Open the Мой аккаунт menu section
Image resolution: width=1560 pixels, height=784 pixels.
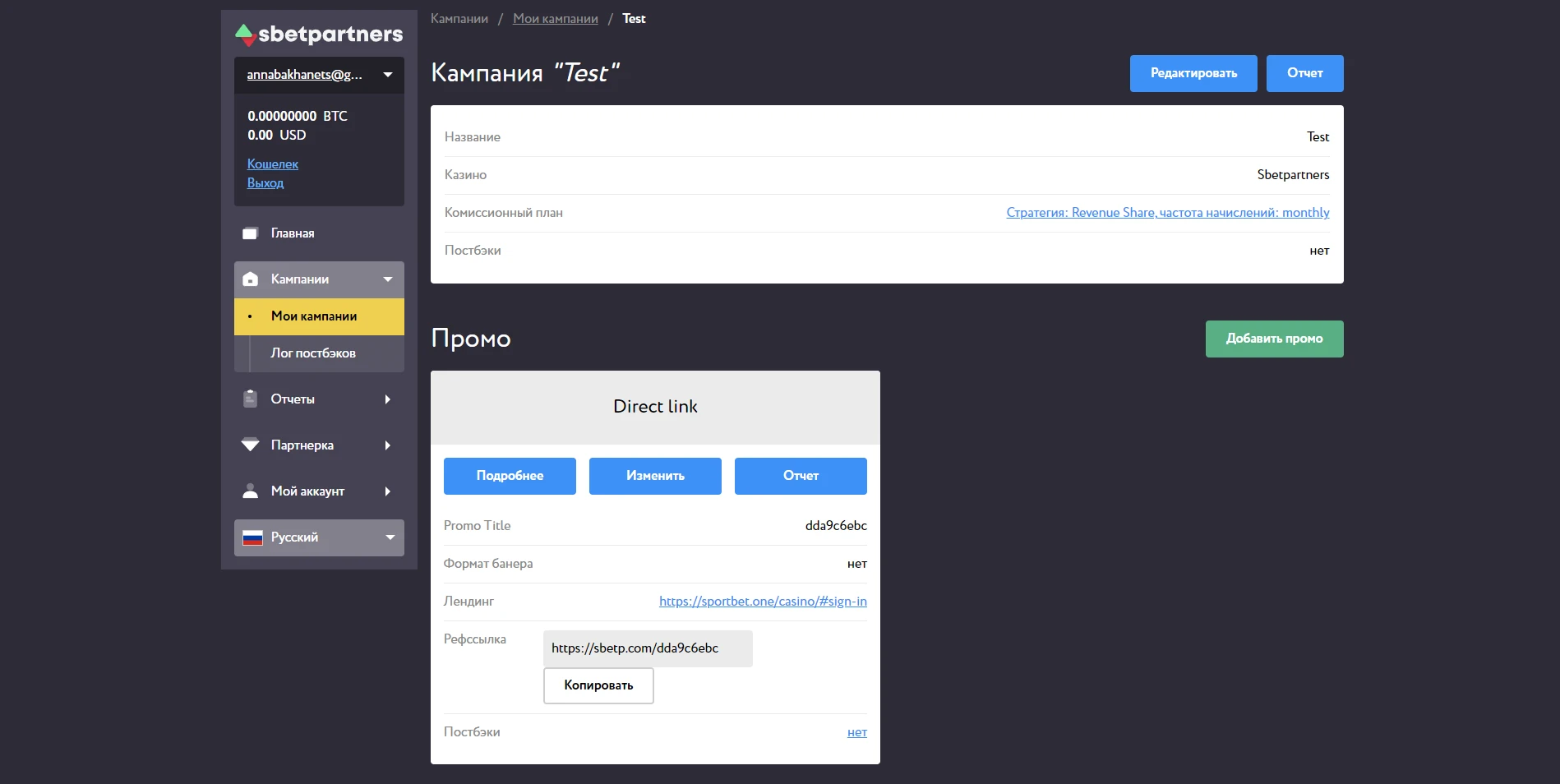[x=319, y=491]
